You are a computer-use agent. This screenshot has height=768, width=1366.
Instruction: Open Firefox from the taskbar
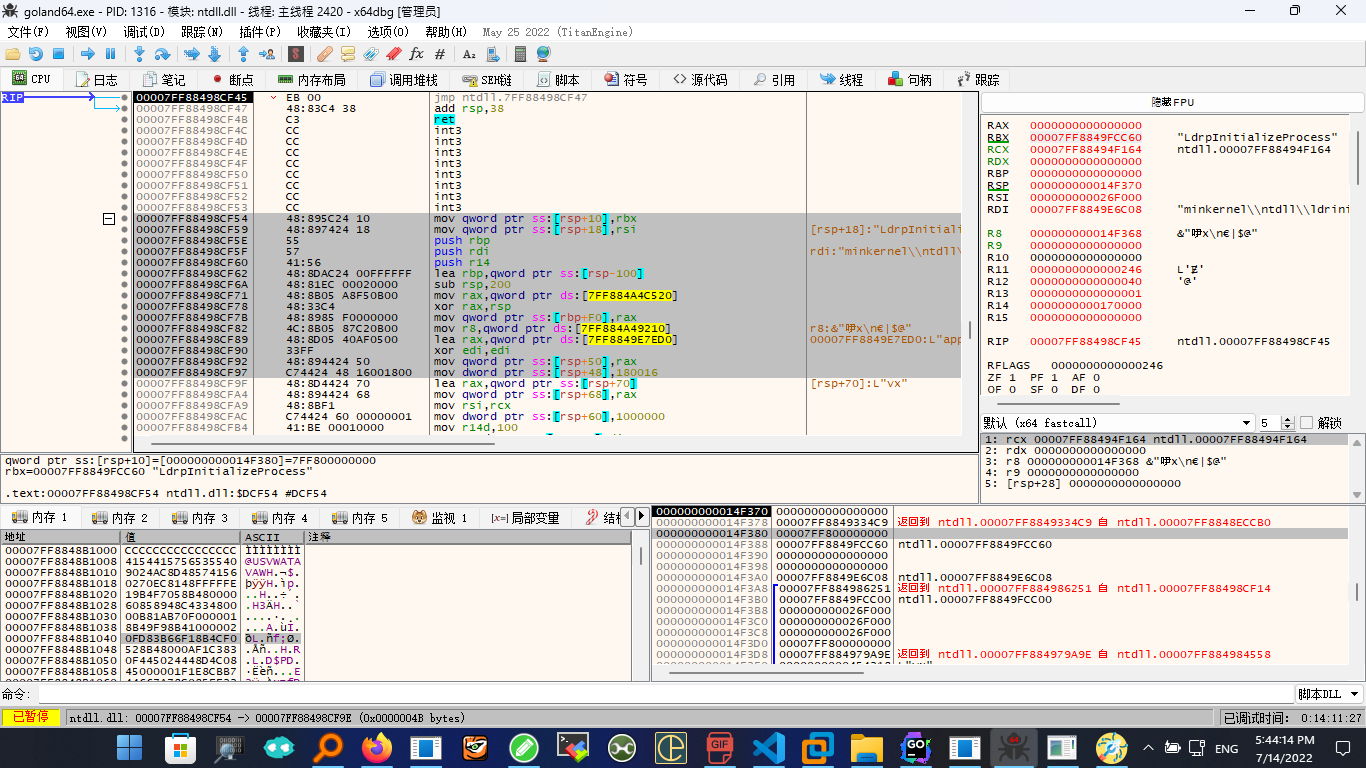377,747
